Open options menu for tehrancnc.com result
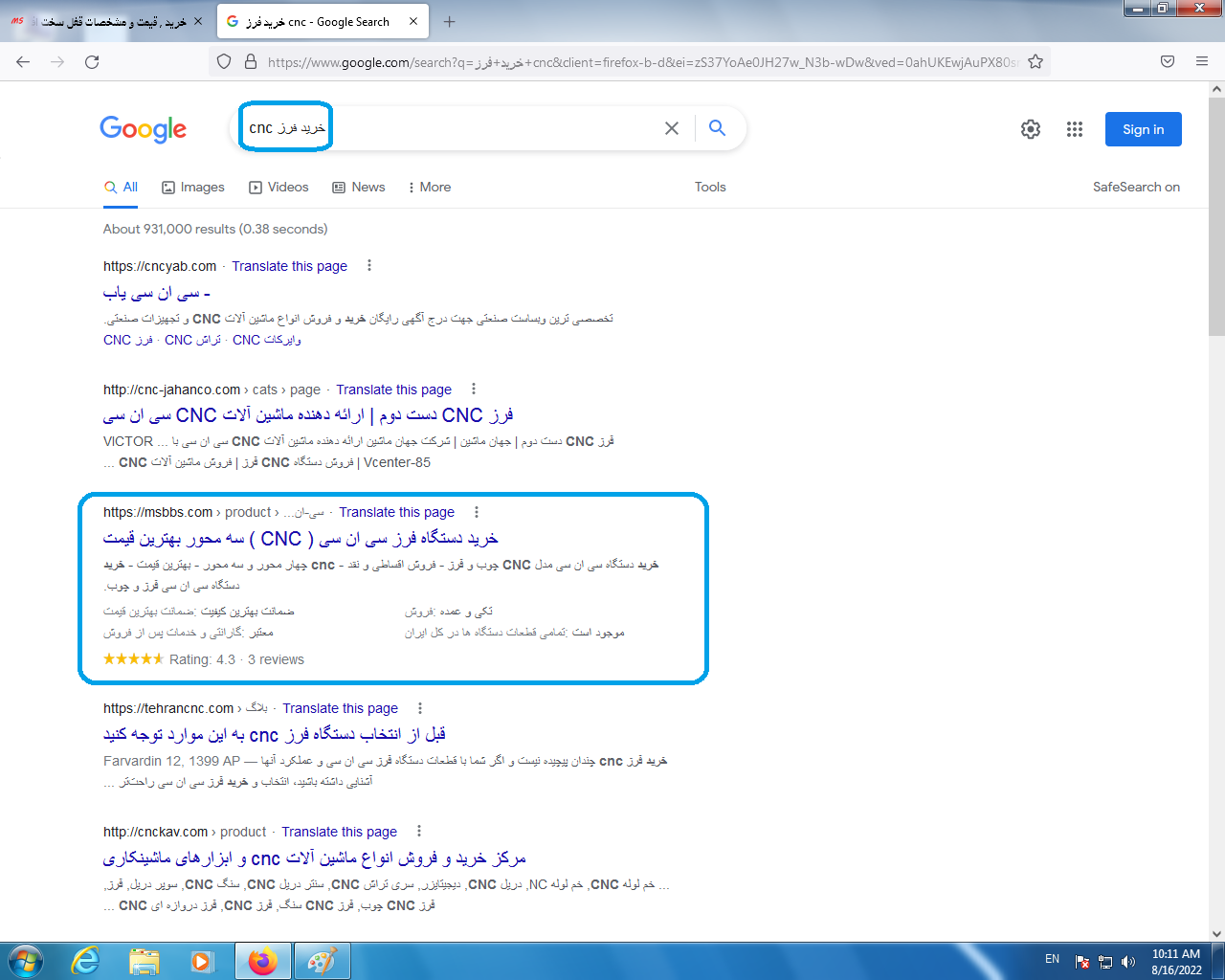The width and height of the screenshot is (1225, 980). pos(420,708)
